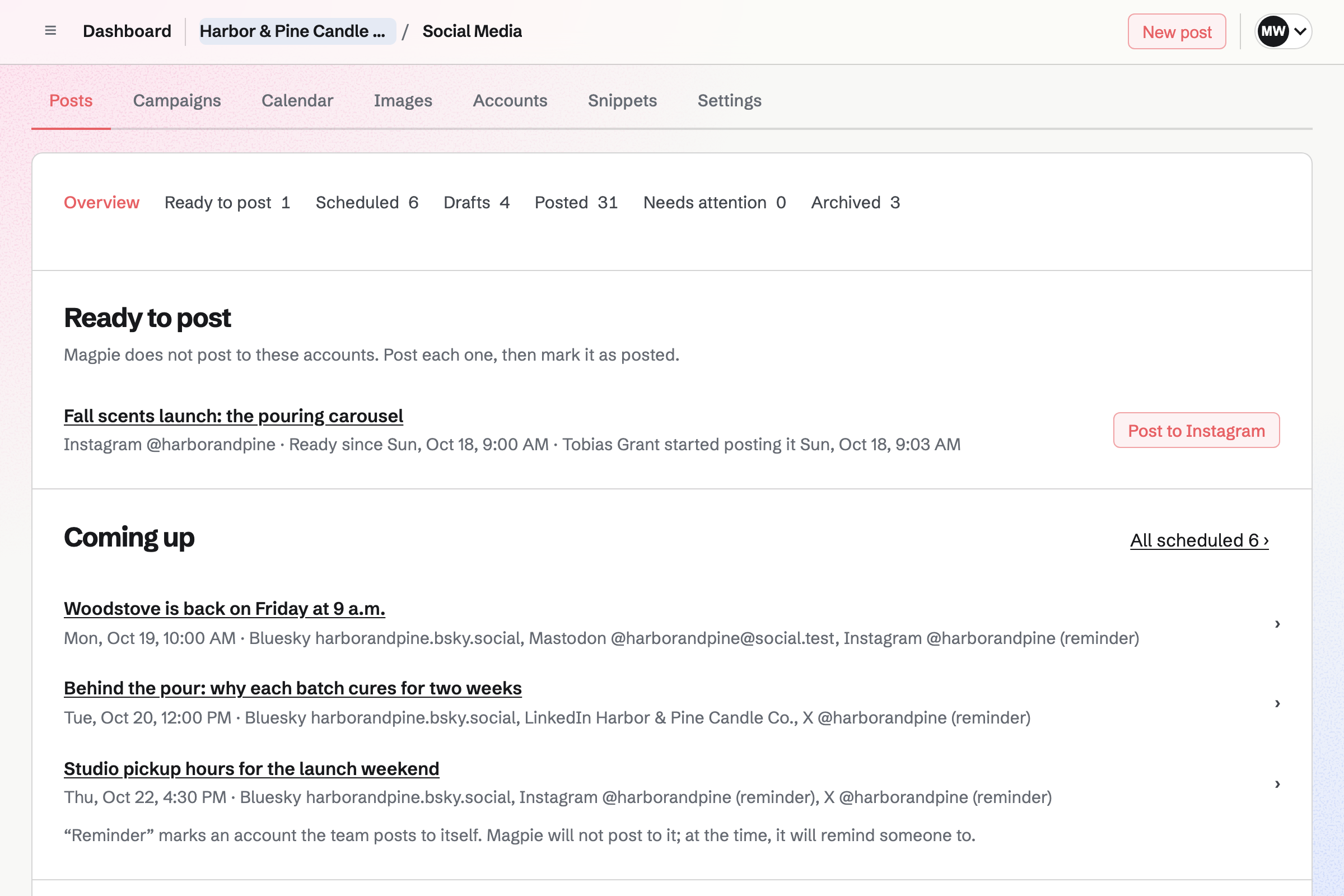Select the Drafts 4 filter
The width and height of the screenshot is (1344, 896).
pyautogui.click(x=477, y=202)
